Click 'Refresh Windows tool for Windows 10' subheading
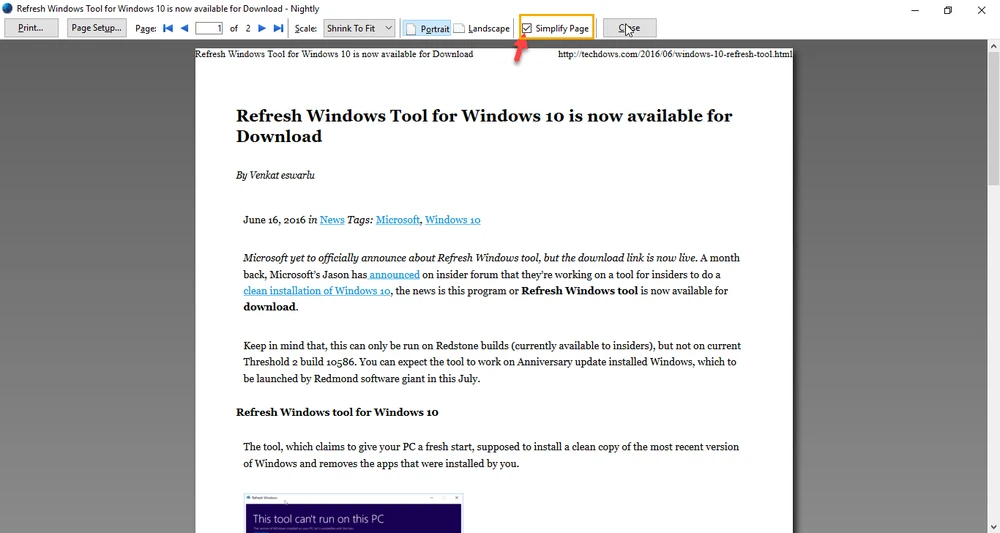This screenshot has width=1000, height=533. pyautogui.click(x=337, y=412)
